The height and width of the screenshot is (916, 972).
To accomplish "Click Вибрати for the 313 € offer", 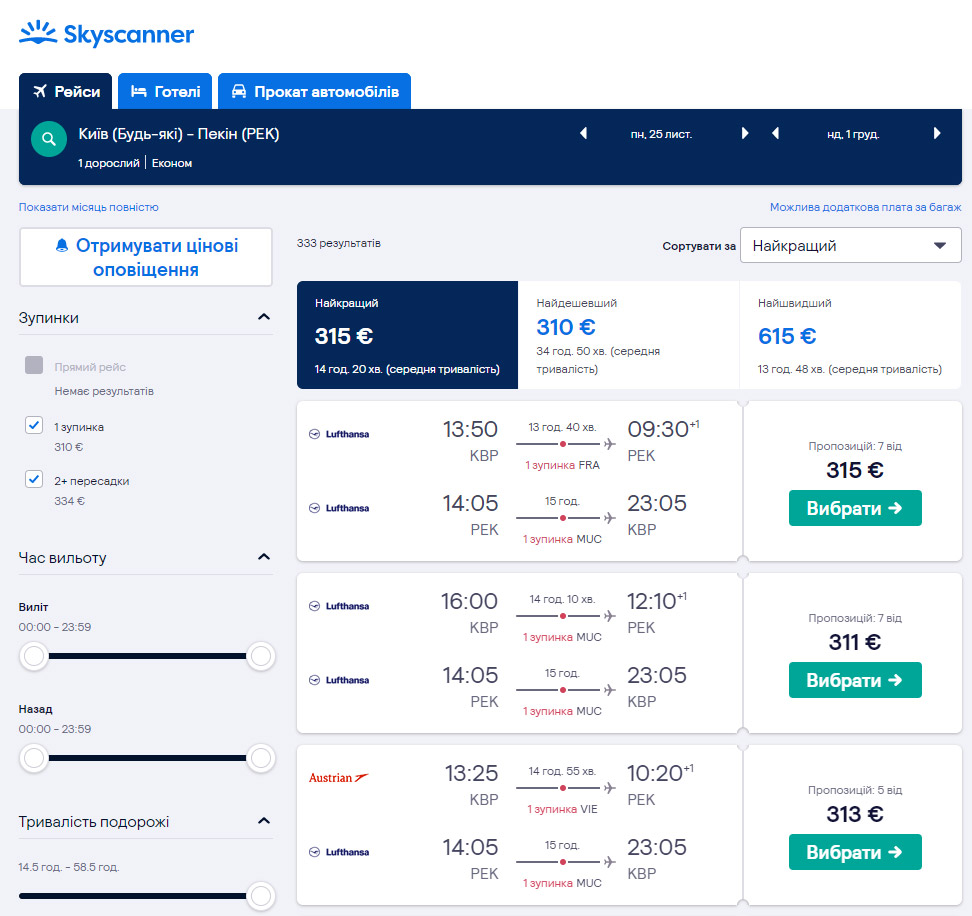I will point(855,852).
